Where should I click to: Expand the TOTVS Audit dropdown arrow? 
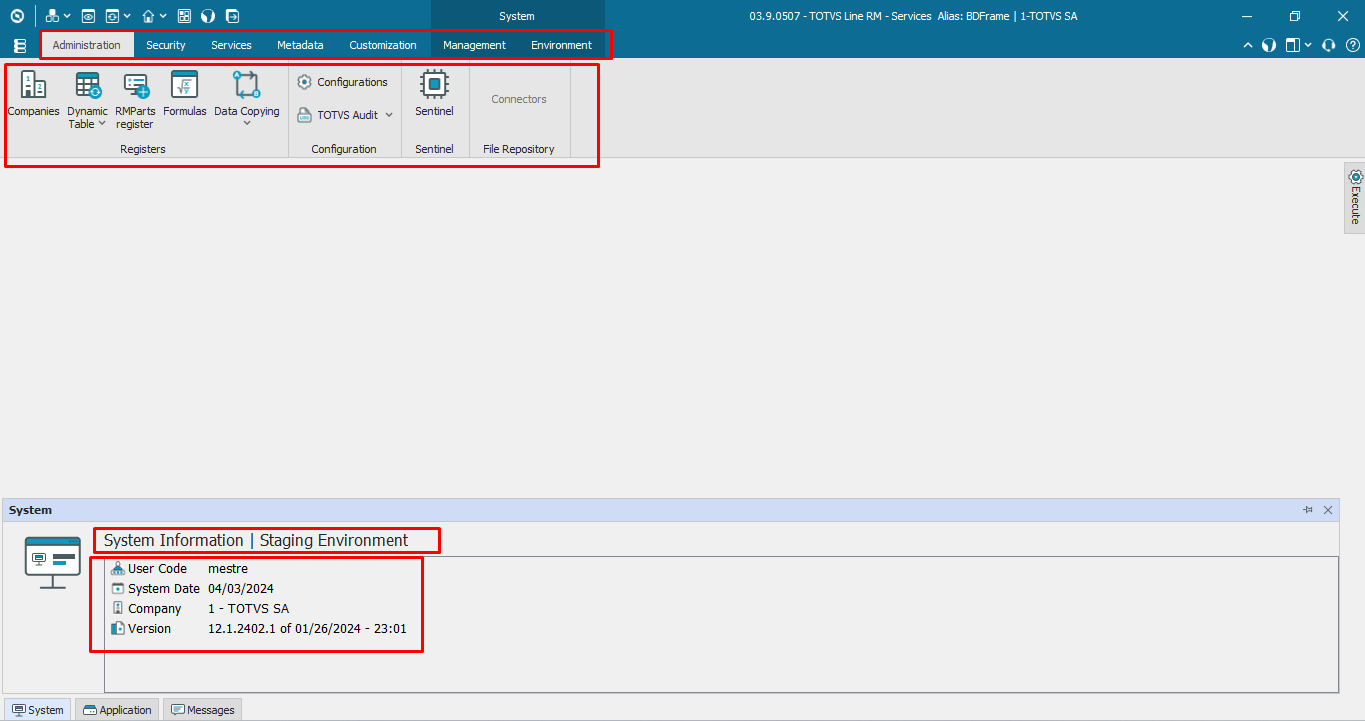389,115
